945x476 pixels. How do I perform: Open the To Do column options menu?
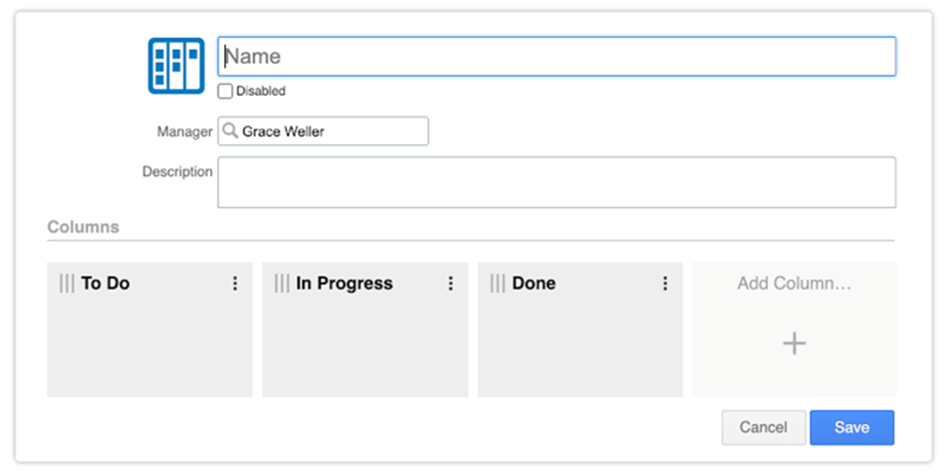pyautogui.click(x=235, y=283)
